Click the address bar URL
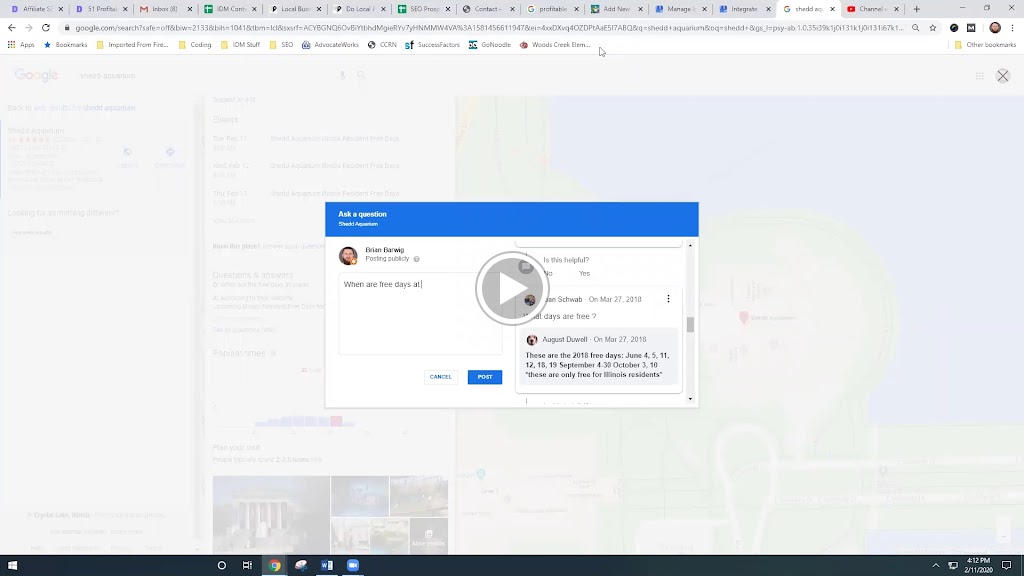 [x=489, y=28]
